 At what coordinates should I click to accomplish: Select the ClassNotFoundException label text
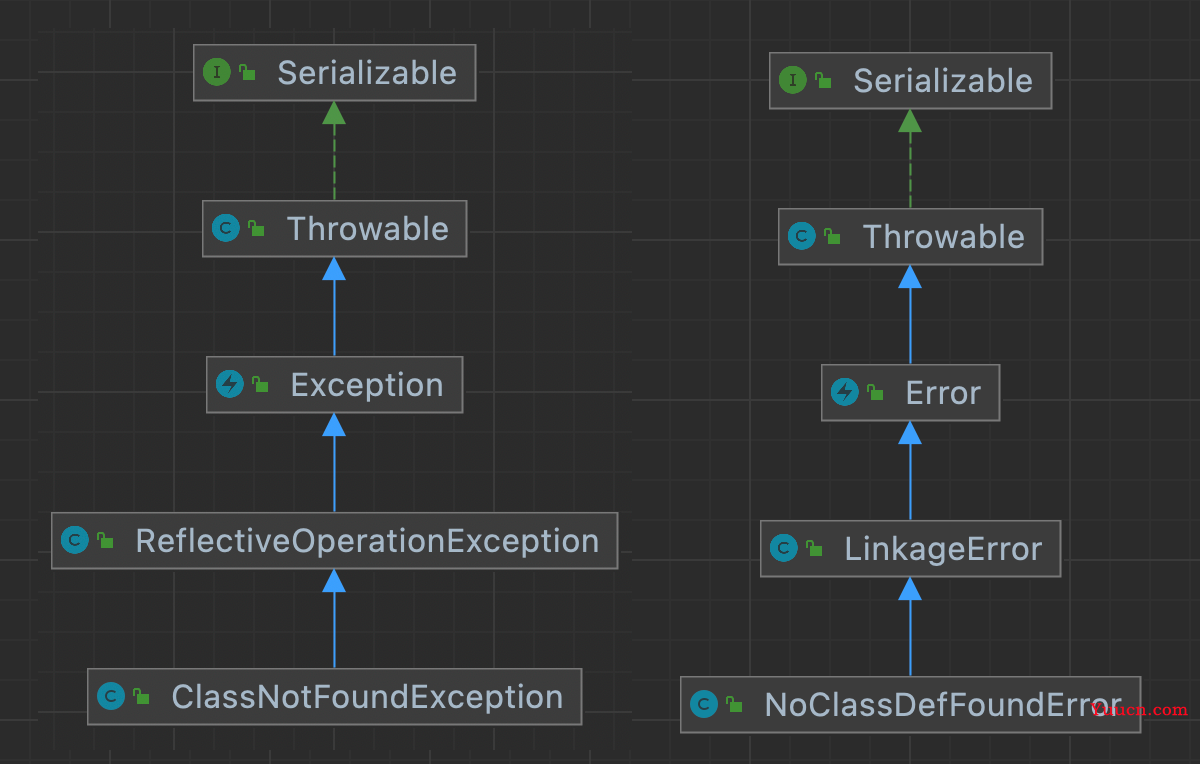367,697
